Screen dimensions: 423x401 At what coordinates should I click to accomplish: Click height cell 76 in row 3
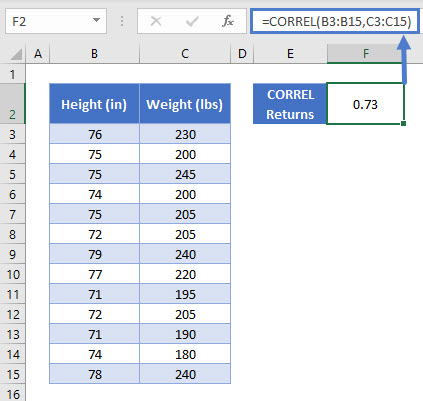click(x=94, y=134)
